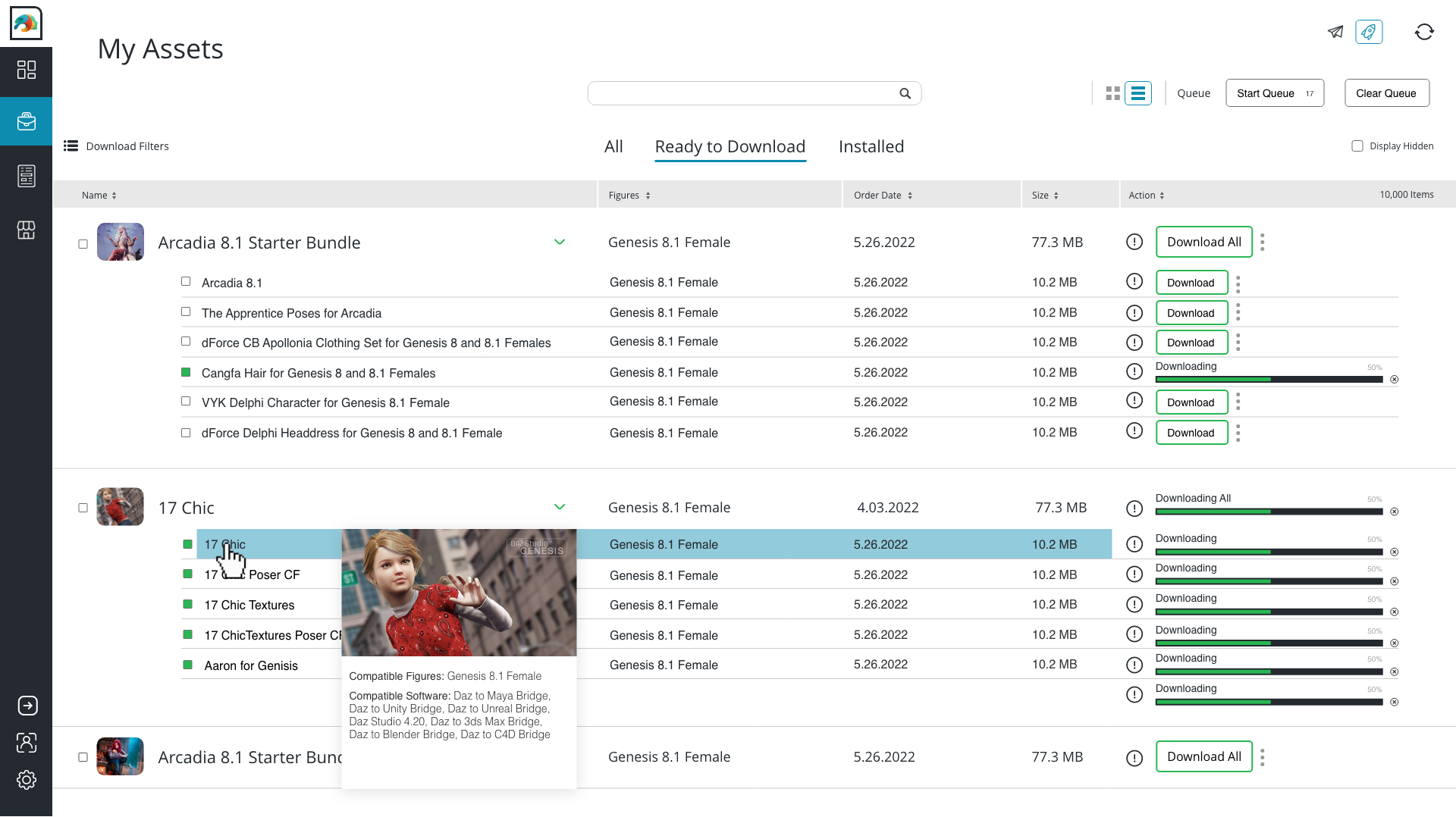Open more options for The Apprentice Poses
Image resolution: width=1456 pixels, height=817 pixels.
click(1238, 312)
